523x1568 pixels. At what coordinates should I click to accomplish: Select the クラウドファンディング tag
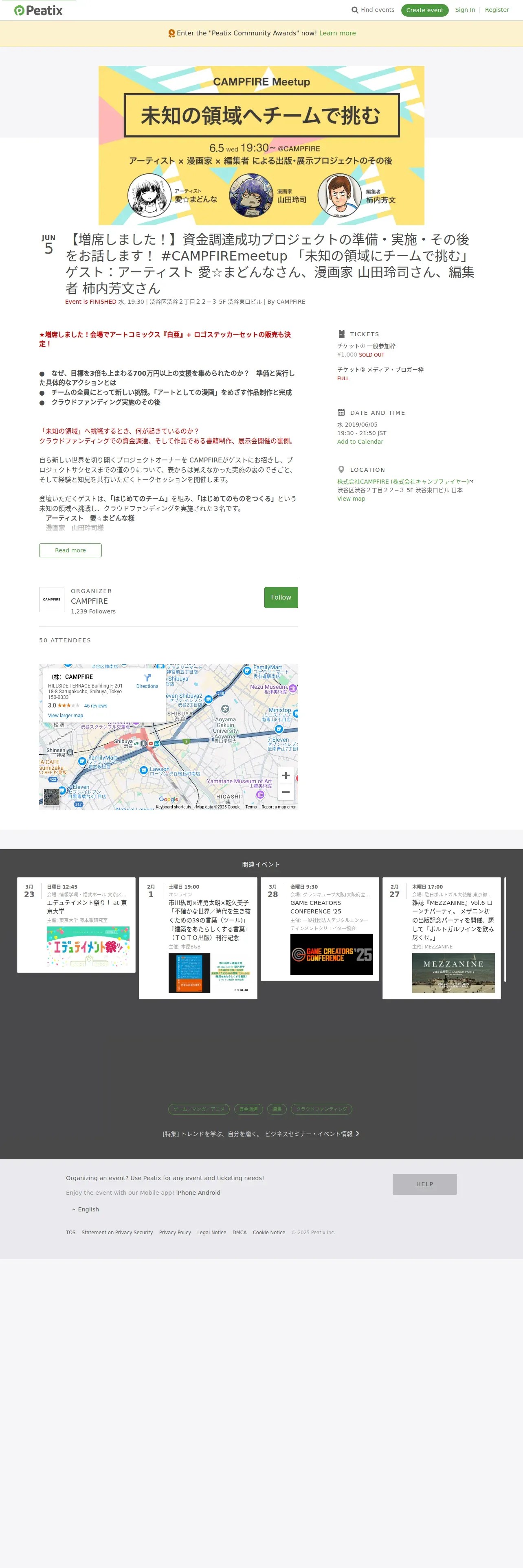[321, 1109]
